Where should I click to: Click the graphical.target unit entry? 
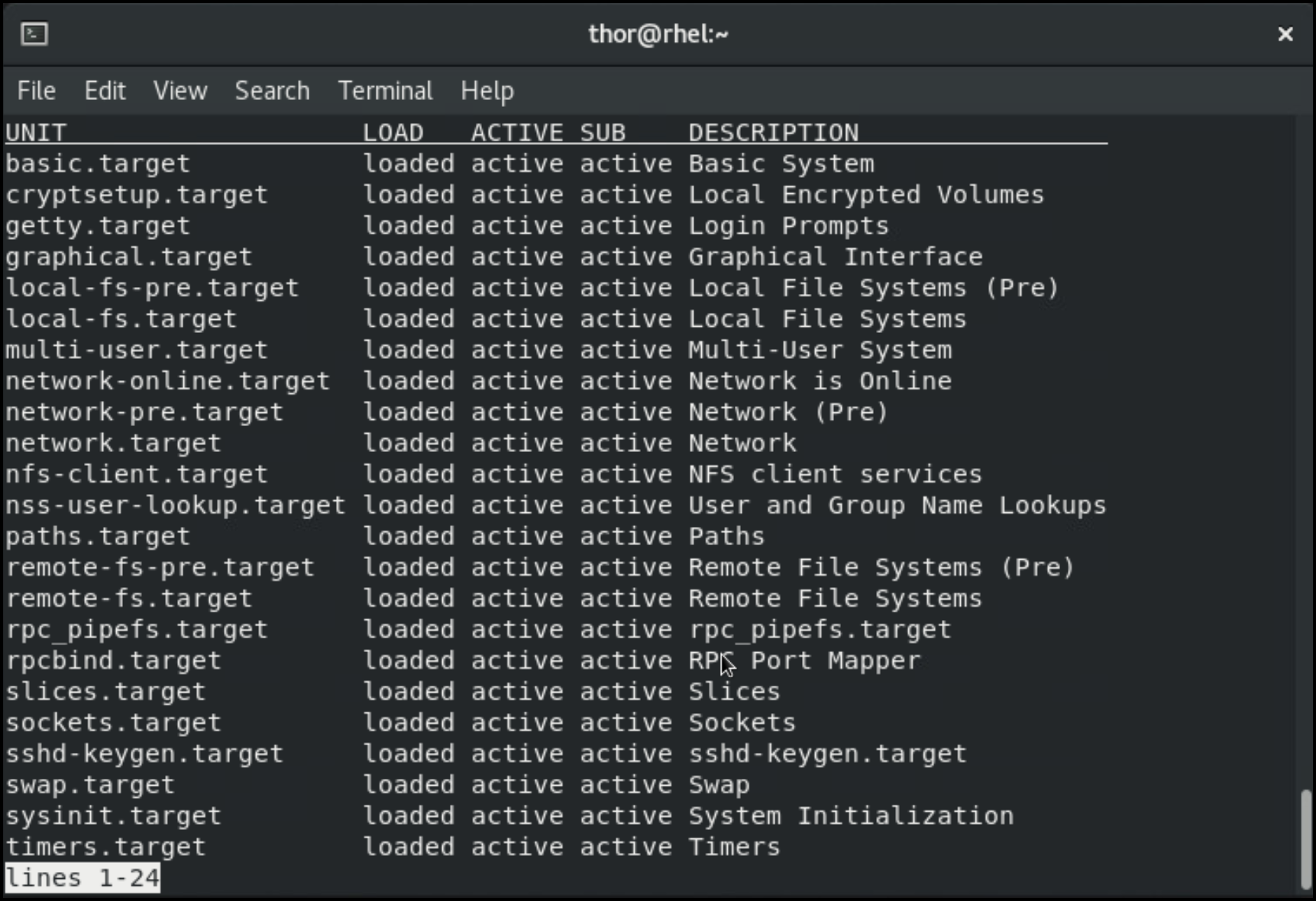coord(128,257)
